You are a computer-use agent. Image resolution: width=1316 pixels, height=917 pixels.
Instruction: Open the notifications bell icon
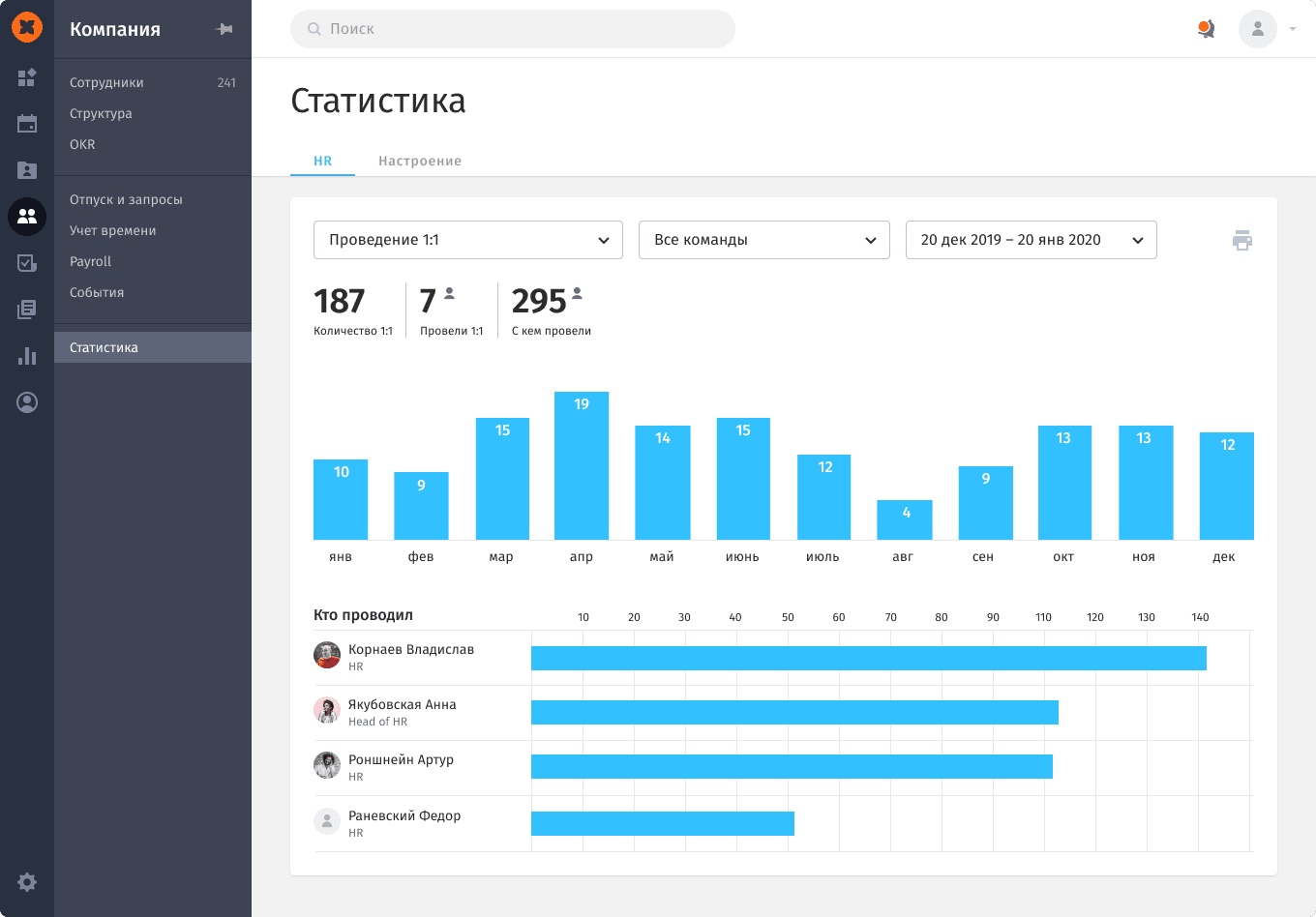[x=1206, y=29]
